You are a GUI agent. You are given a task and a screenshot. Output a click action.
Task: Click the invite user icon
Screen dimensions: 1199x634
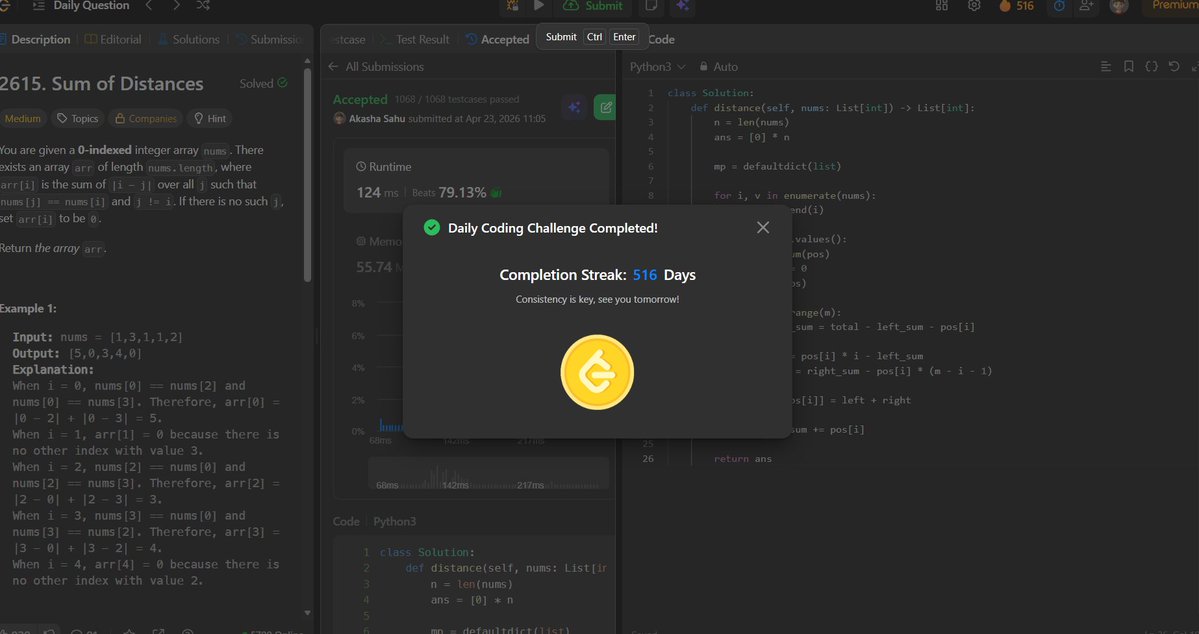click(1086, 6)
